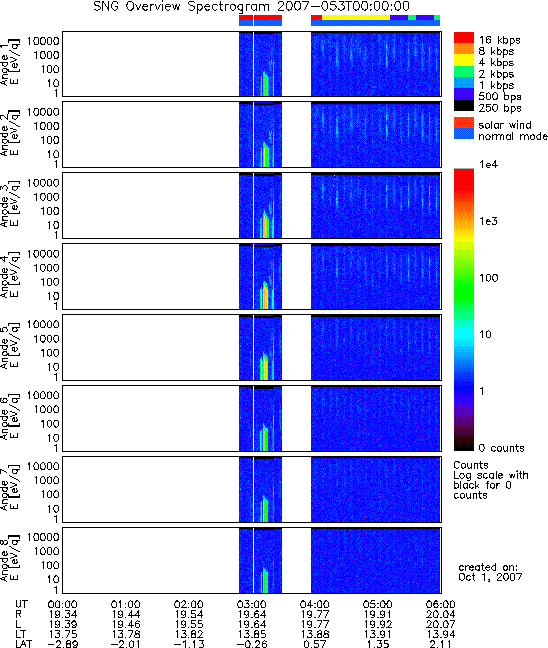Click the Anode 1 spectrogram panel
Image resolution: width=548 pixels, height=648 pixels.
[252, 64]
